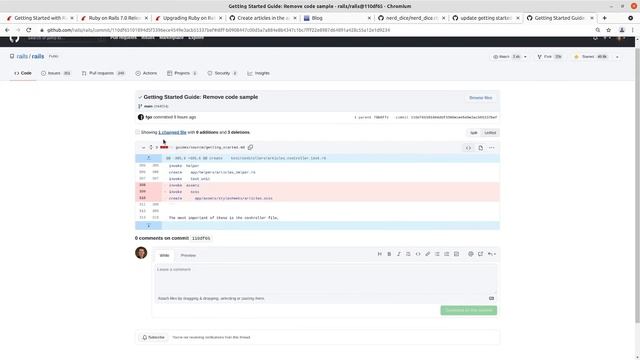Open the Starred lists dropdown arrow

(x=617, y=57)
